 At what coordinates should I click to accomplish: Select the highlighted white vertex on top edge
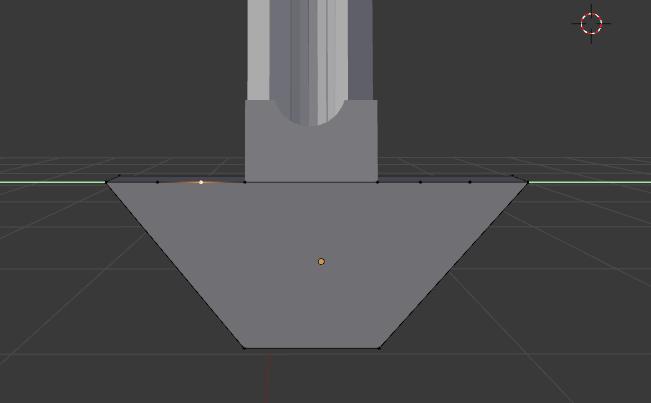pos(201,182)
